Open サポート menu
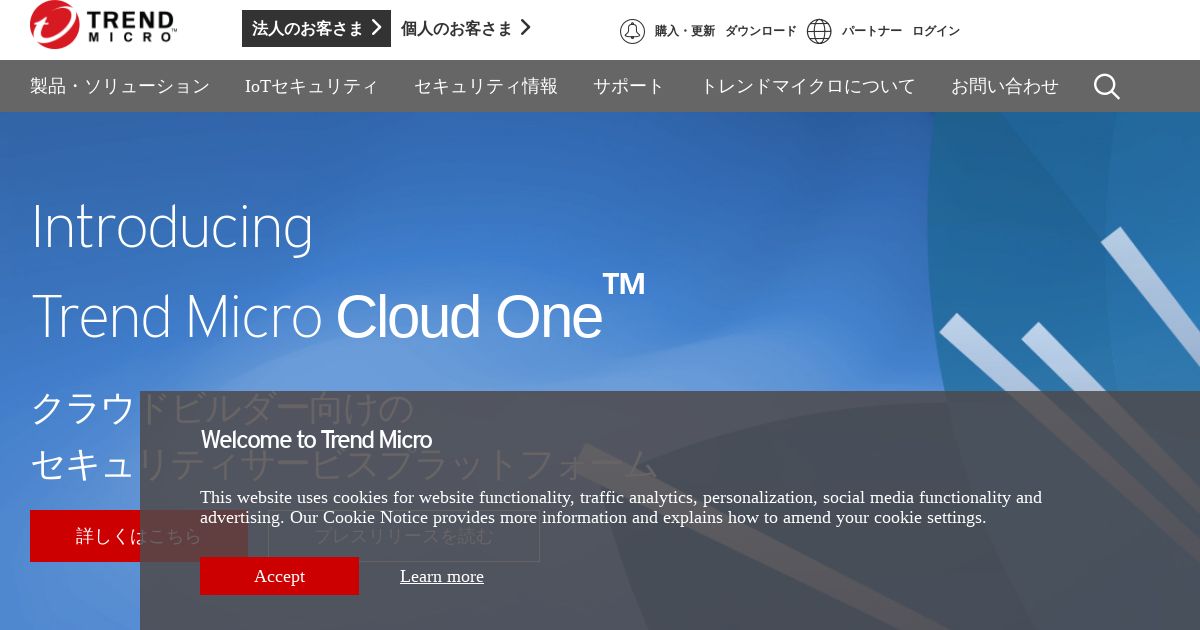The height and width of the screenshot is (630, 1200). click(629, 86)
